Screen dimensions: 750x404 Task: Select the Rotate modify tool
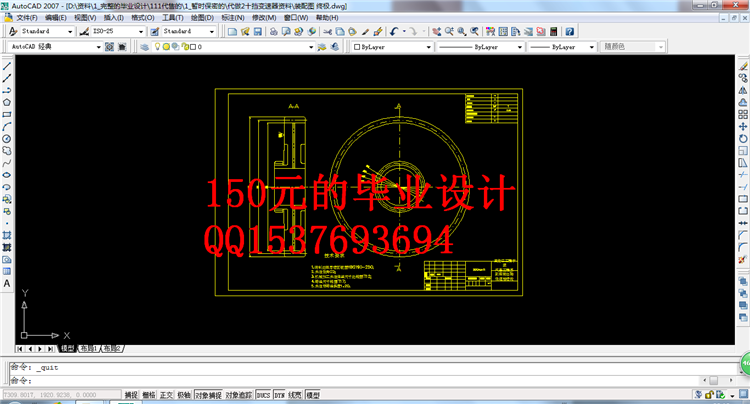[742, 139]
